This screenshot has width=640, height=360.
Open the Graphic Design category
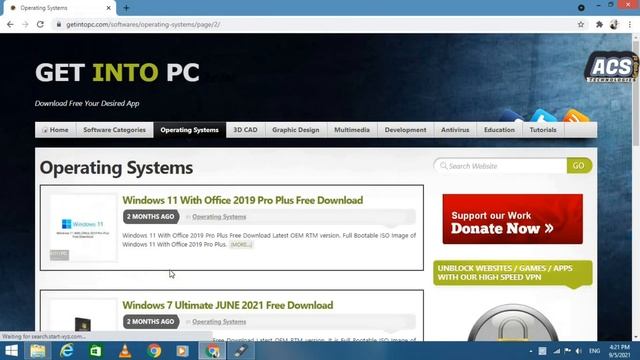[296, 130]
